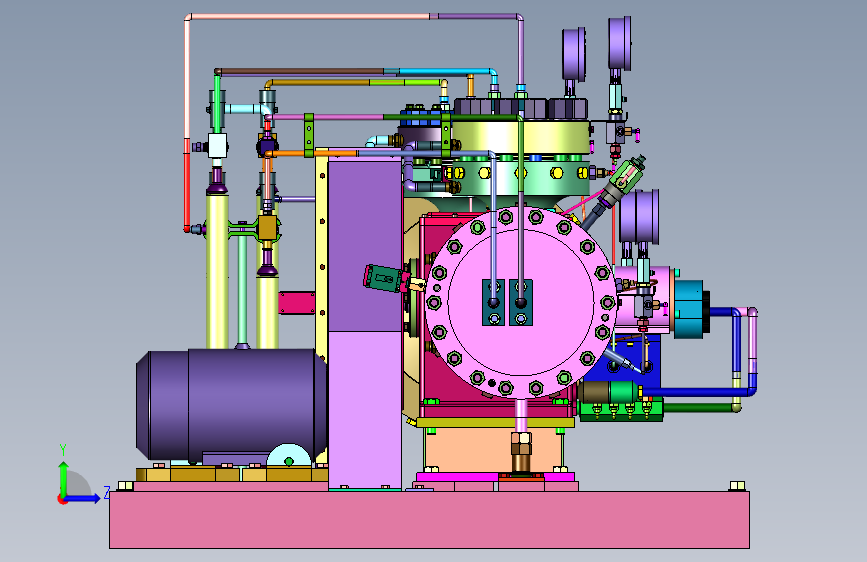This screenshot has width=867, height=562.
Task: Select the yellow motor mounting base
Action: [232, 474]
